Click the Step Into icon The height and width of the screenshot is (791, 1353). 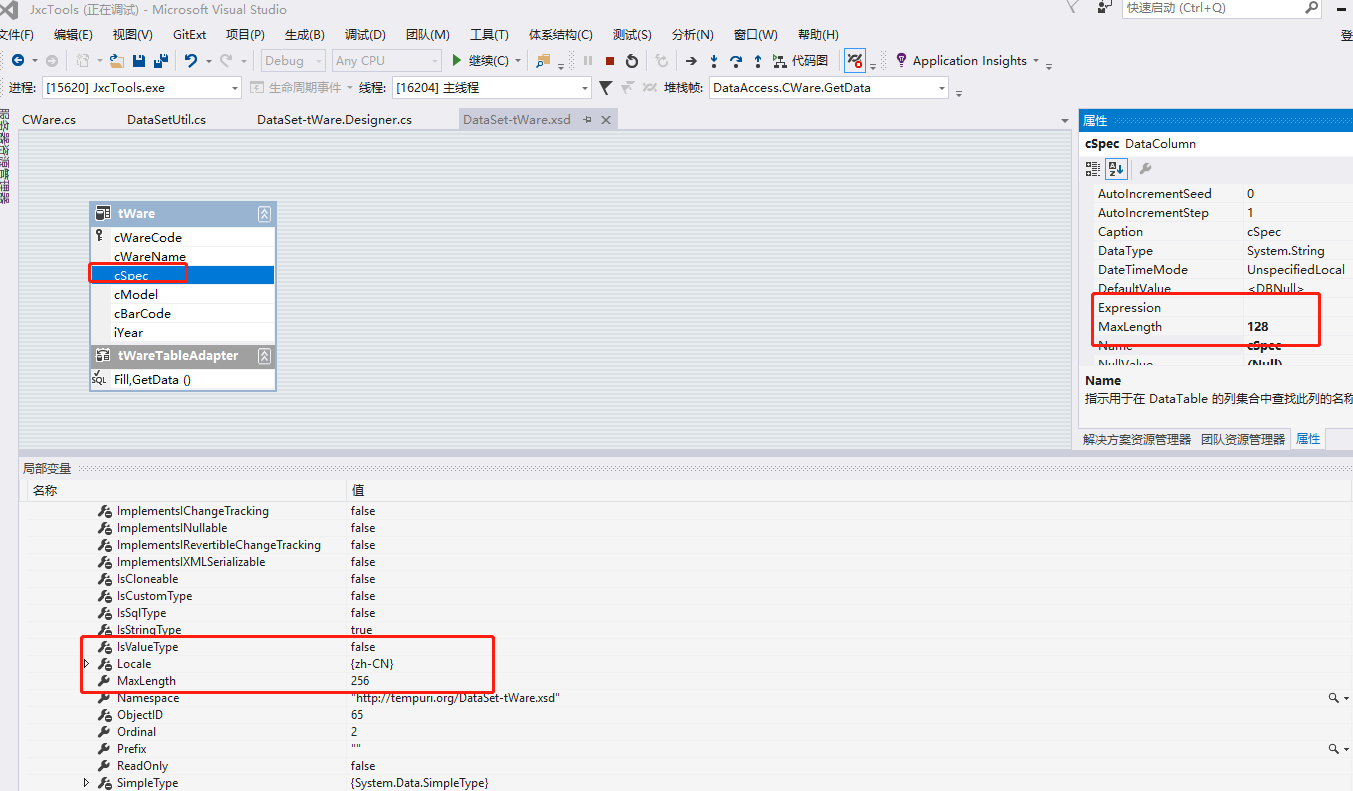[714, 61]
